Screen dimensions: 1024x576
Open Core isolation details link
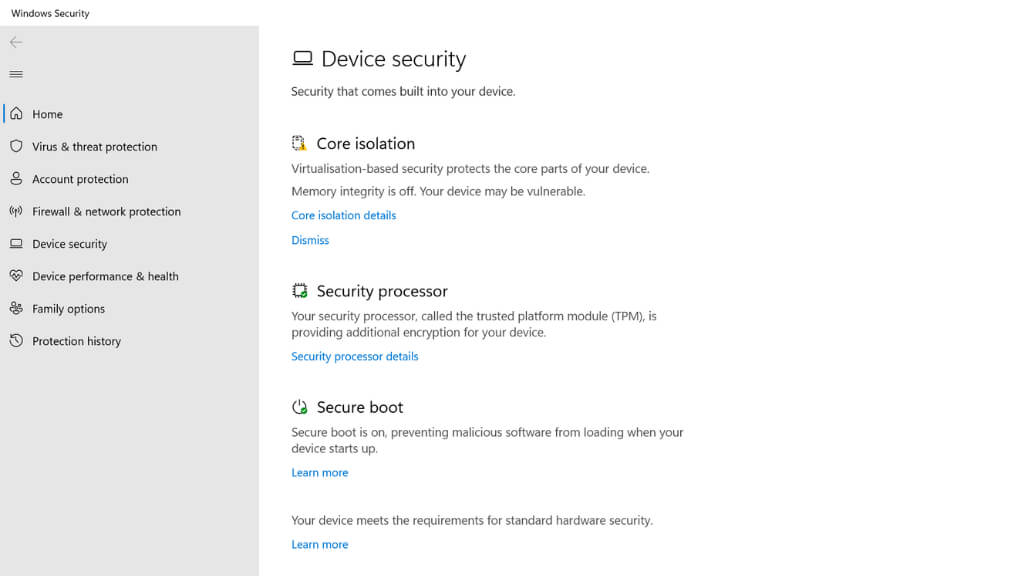[343, 215]
